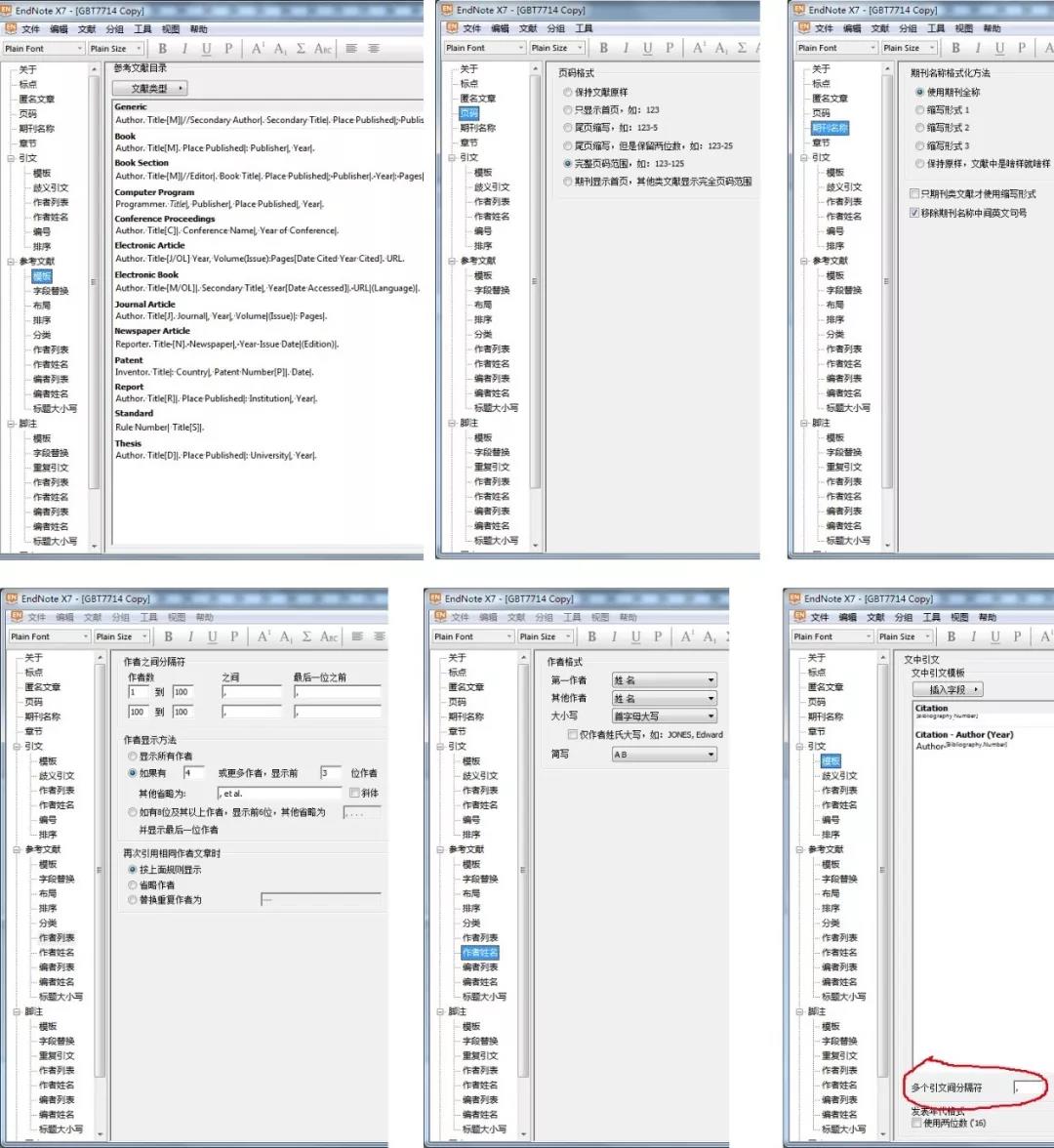Collapse the 脚注 tree node in the 页码格式 window

[453, 423]
